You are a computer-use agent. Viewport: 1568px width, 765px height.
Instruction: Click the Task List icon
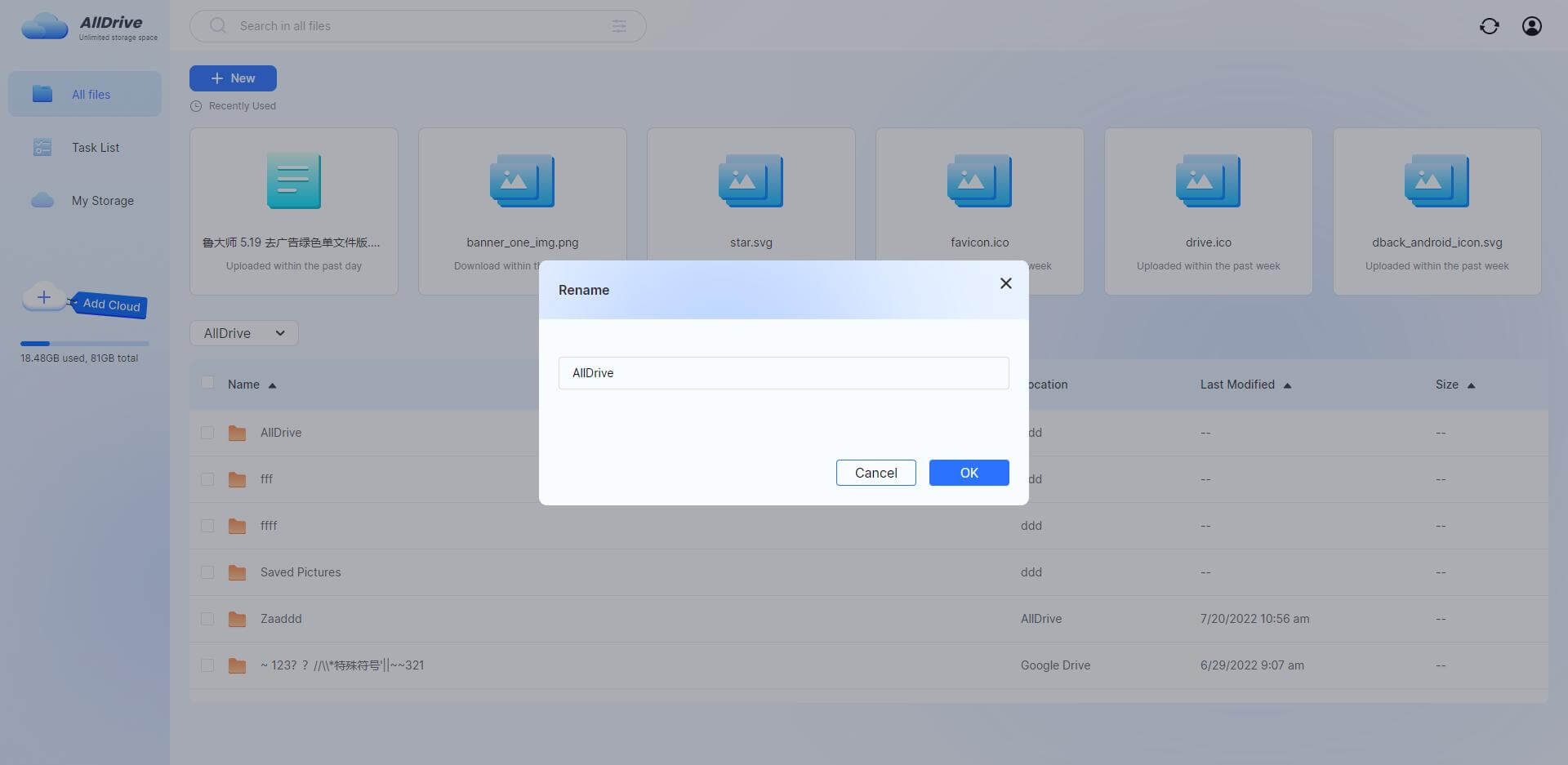42,147
